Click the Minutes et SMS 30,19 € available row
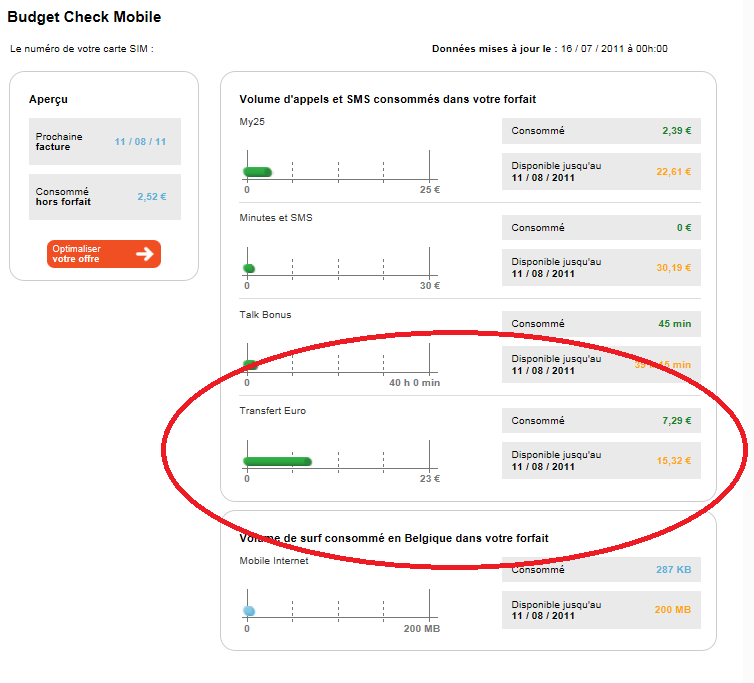Image resolution: width=754 pixels, height=683 pixels. point(600,268)
